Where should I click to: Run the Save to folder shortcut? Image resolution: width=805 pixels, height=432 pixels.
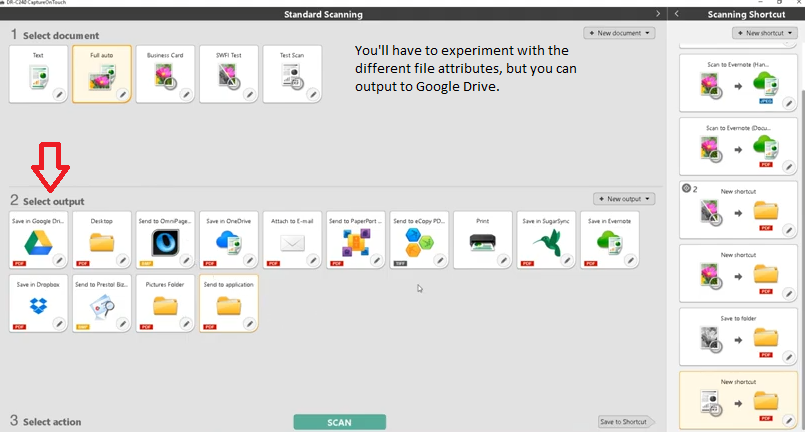[740, 335]
